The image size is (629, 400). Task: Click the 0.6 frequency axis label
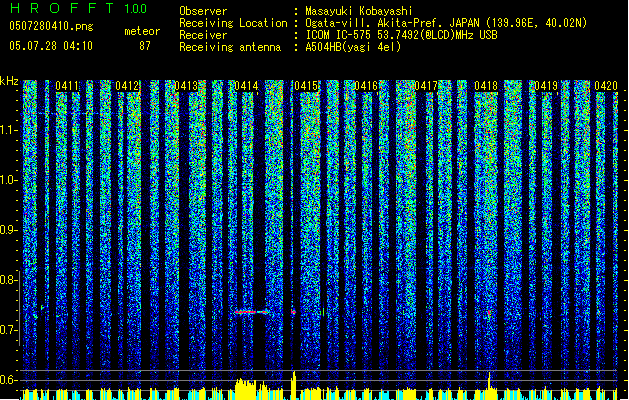[8, 380]
